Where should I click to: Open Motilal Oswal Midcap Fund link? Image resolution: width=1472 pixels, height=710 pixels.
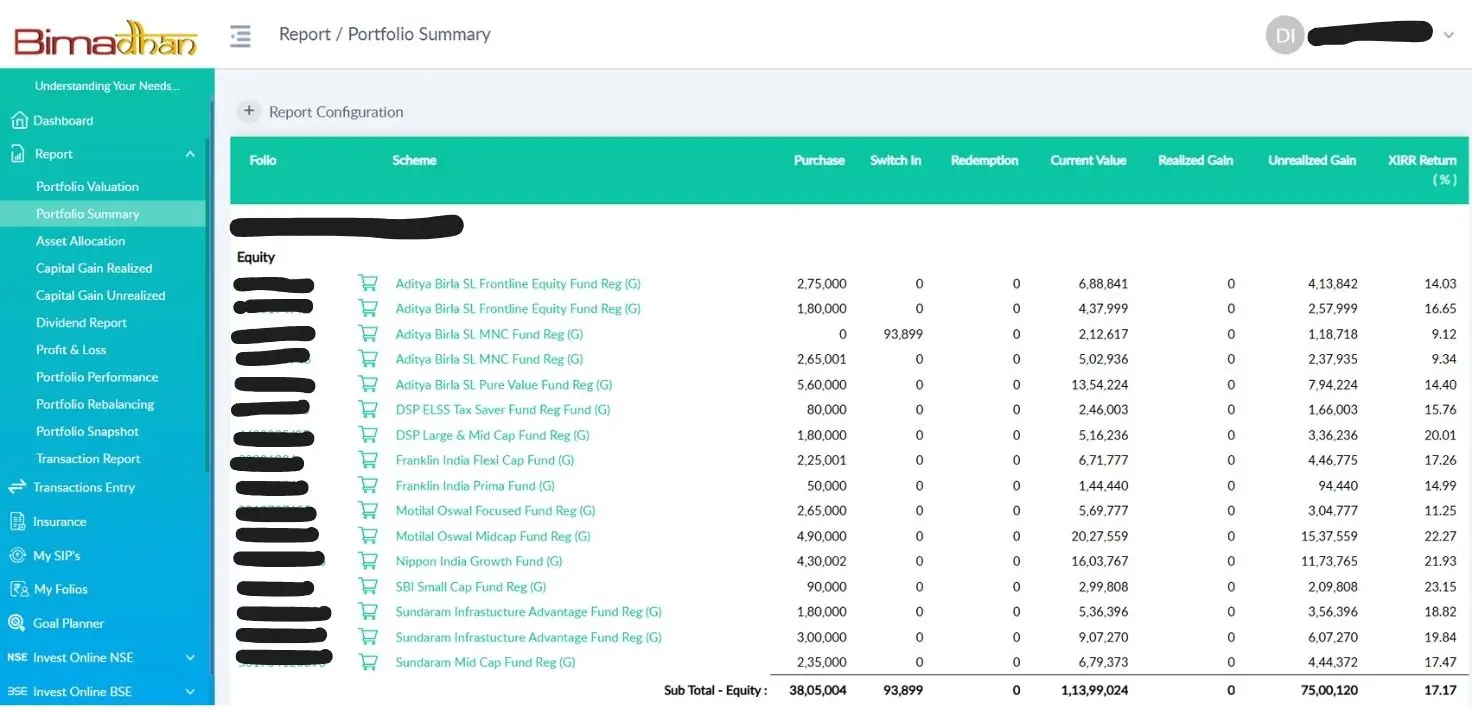[x=493, y=536]
